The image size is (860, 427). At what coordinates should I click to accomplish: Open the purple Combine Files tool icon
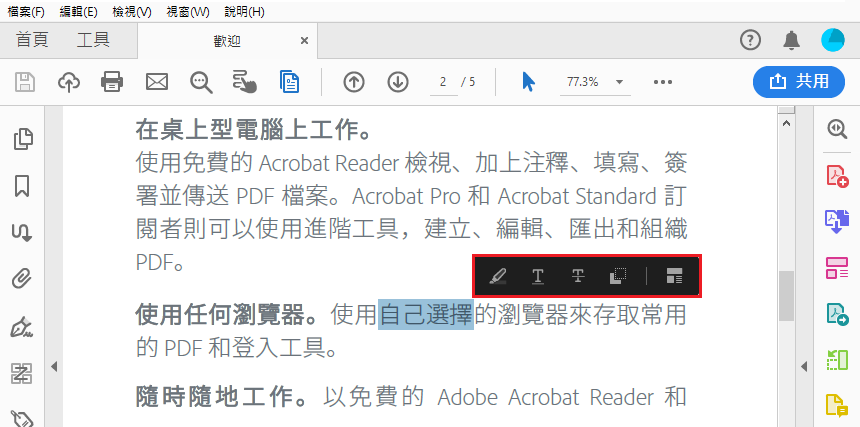[837, 221]
